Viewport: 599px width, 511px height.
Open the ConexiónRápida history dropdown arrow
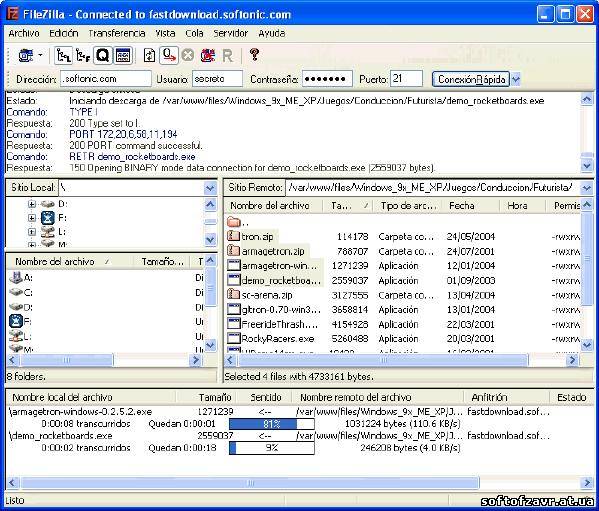click(515, 79)
